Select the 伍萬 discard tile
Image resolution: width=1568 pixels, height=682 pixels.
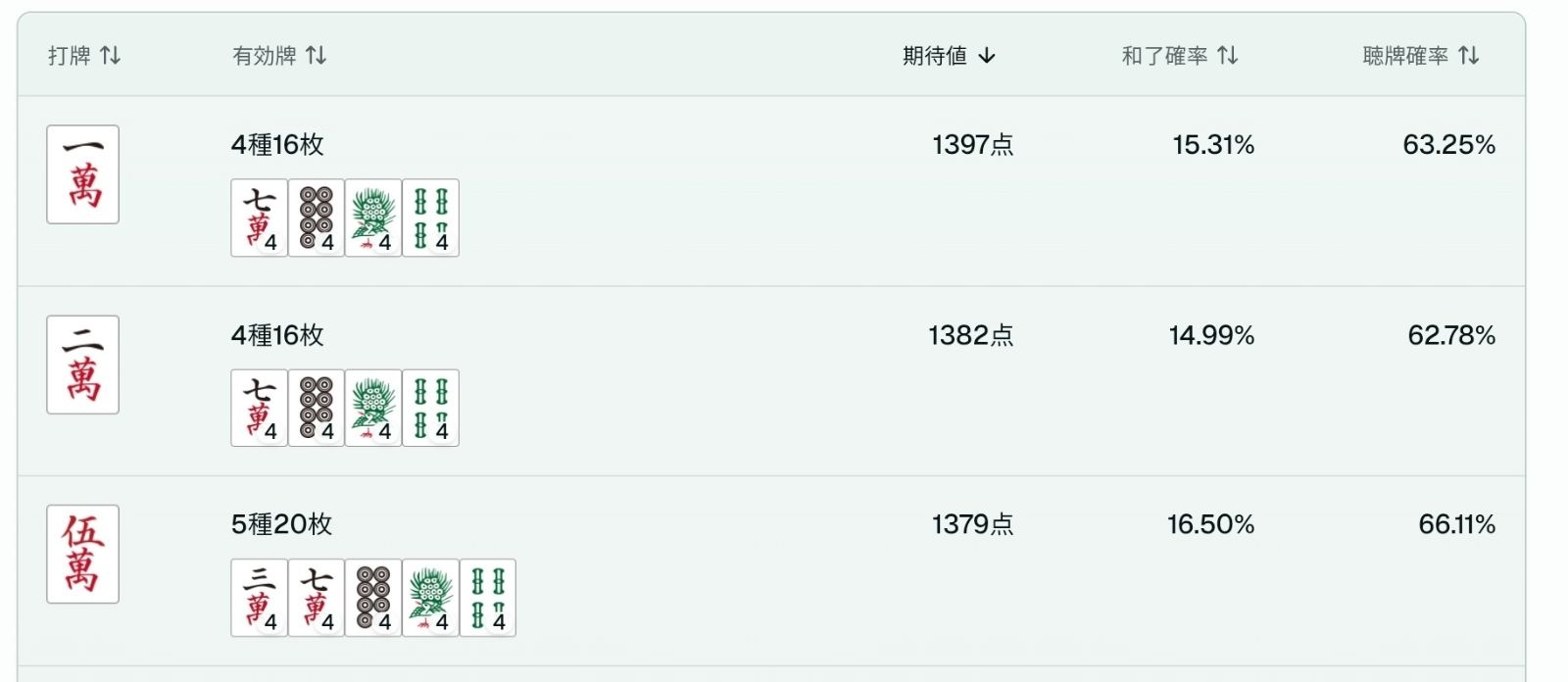[x=83, y=554]
